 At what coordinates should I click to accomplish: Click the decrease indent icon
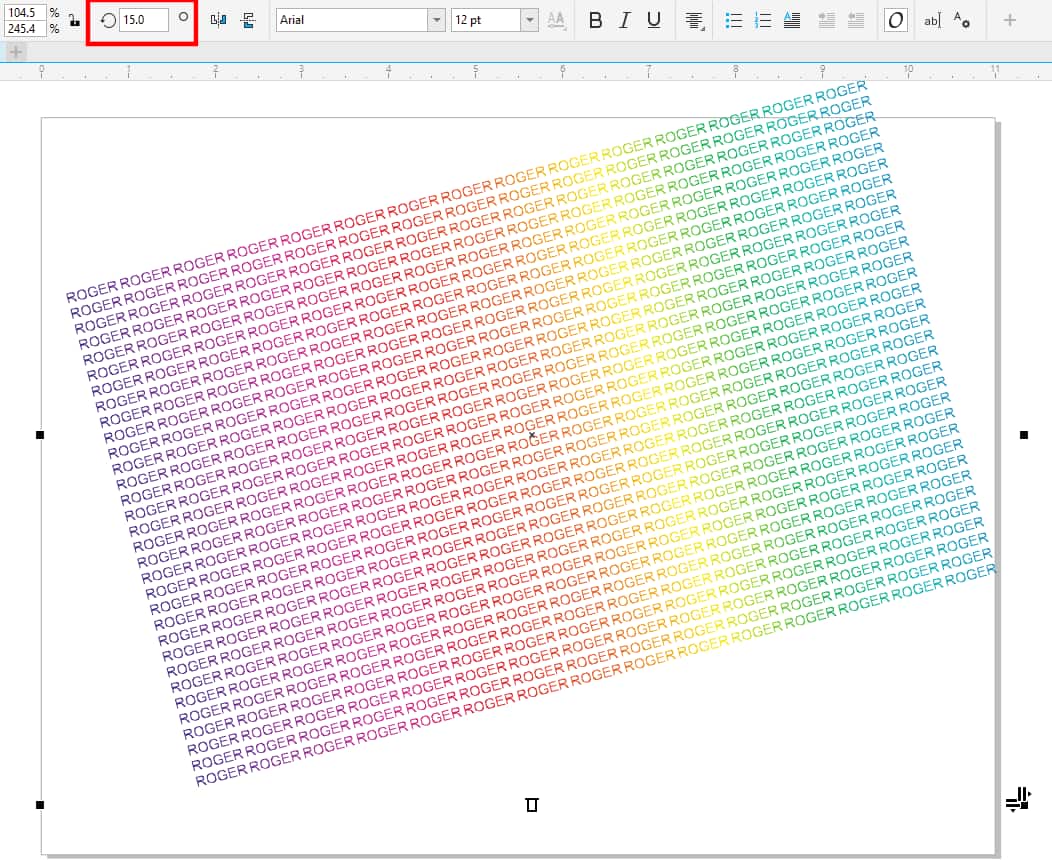point(825,19)
